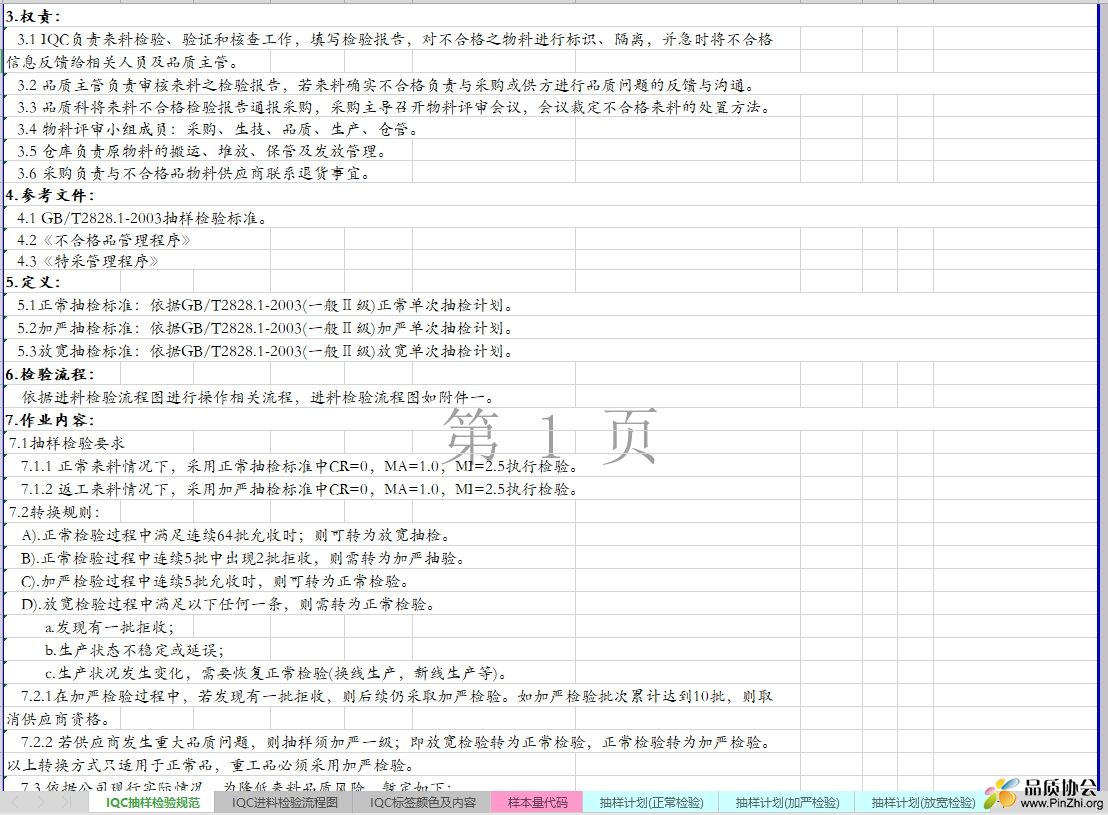Select the row 以上转换方式只适用于正常品
Screen dimensions: 1108x815
(211, 766)
